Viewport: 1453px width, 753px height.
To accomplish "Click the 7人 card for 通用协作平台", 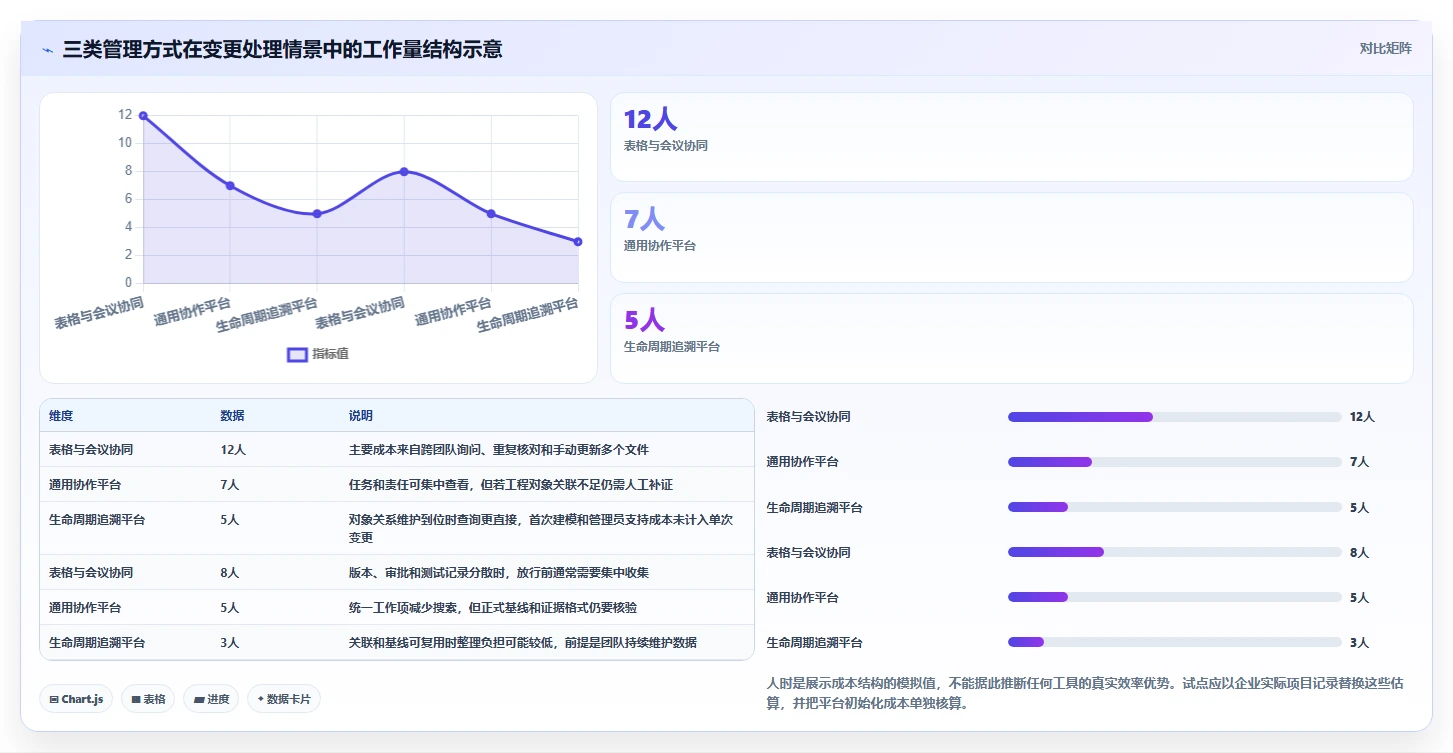I will tap(1012, 237).
